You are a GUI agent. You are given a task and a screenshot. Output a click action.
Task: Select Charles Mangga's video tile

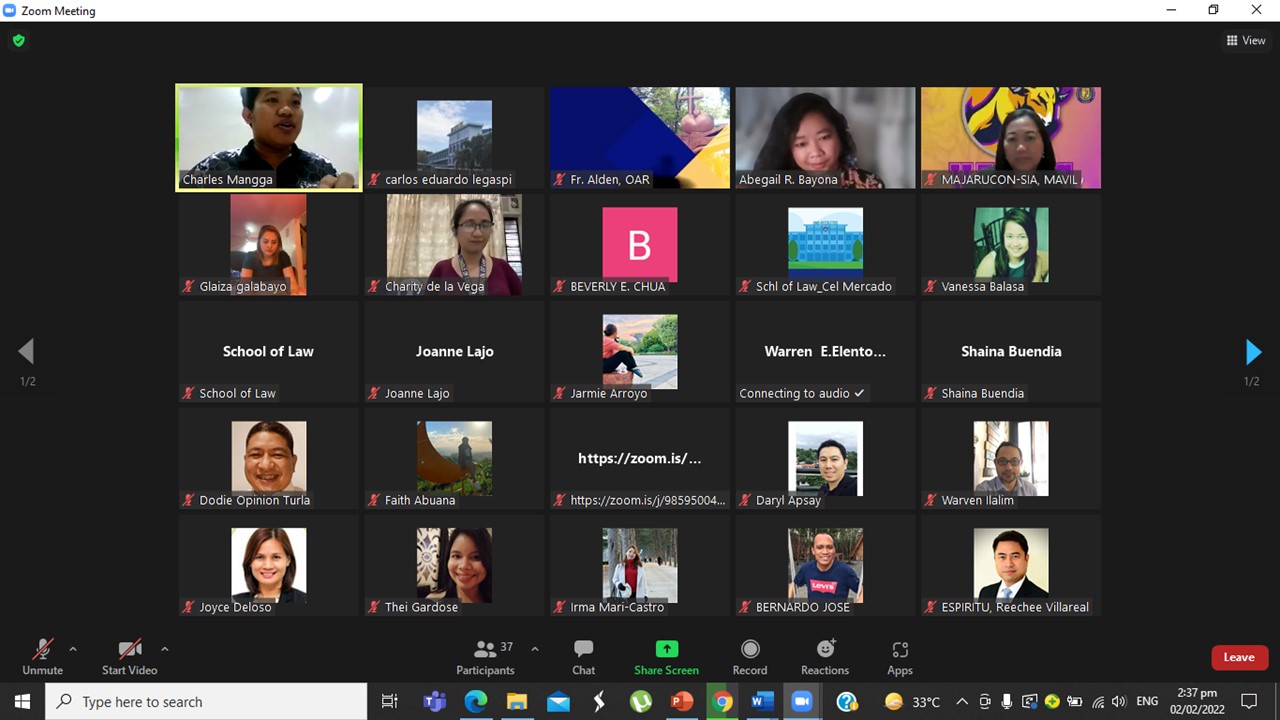(x=268, y=137)
